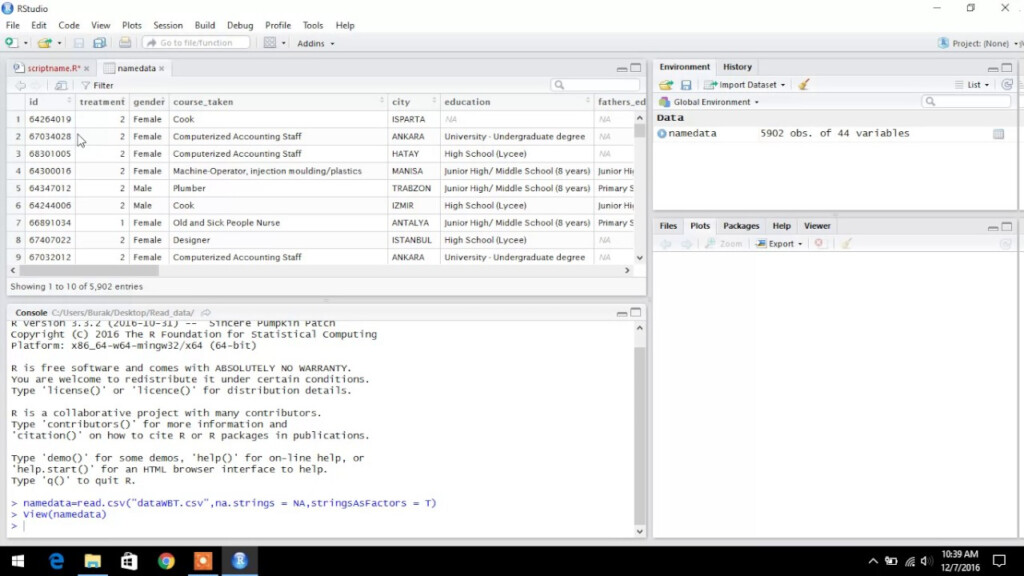Open Google Chrome from taskbar

point(166,561)
